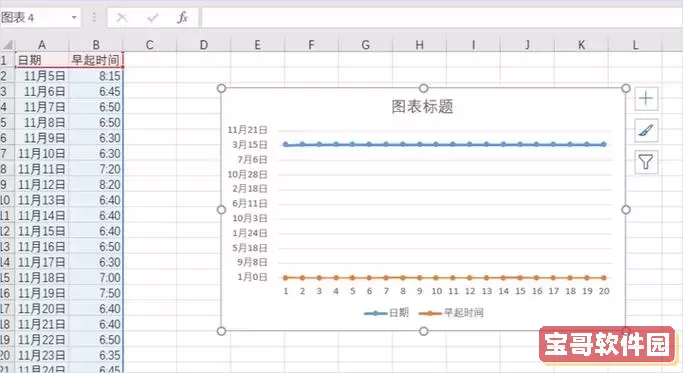This screenshot has height=373, width=683.
Task: Open the Chart Styles paintbrush button
Action: [646, 130]
